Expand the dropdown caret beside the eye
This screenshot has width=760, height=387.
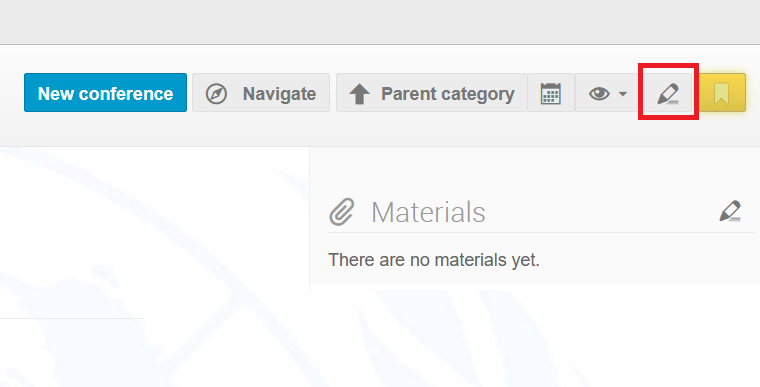coord(623,94)
